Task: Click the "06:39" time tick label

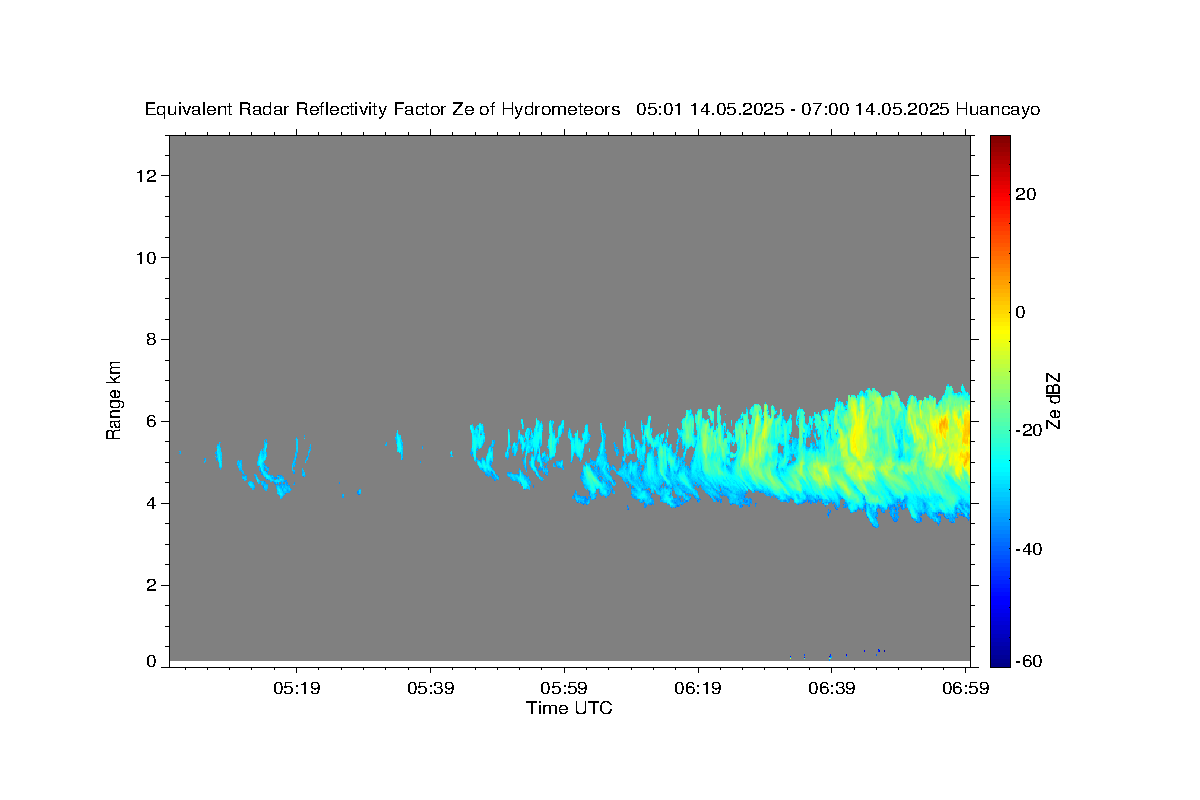Action: [831, 689]
